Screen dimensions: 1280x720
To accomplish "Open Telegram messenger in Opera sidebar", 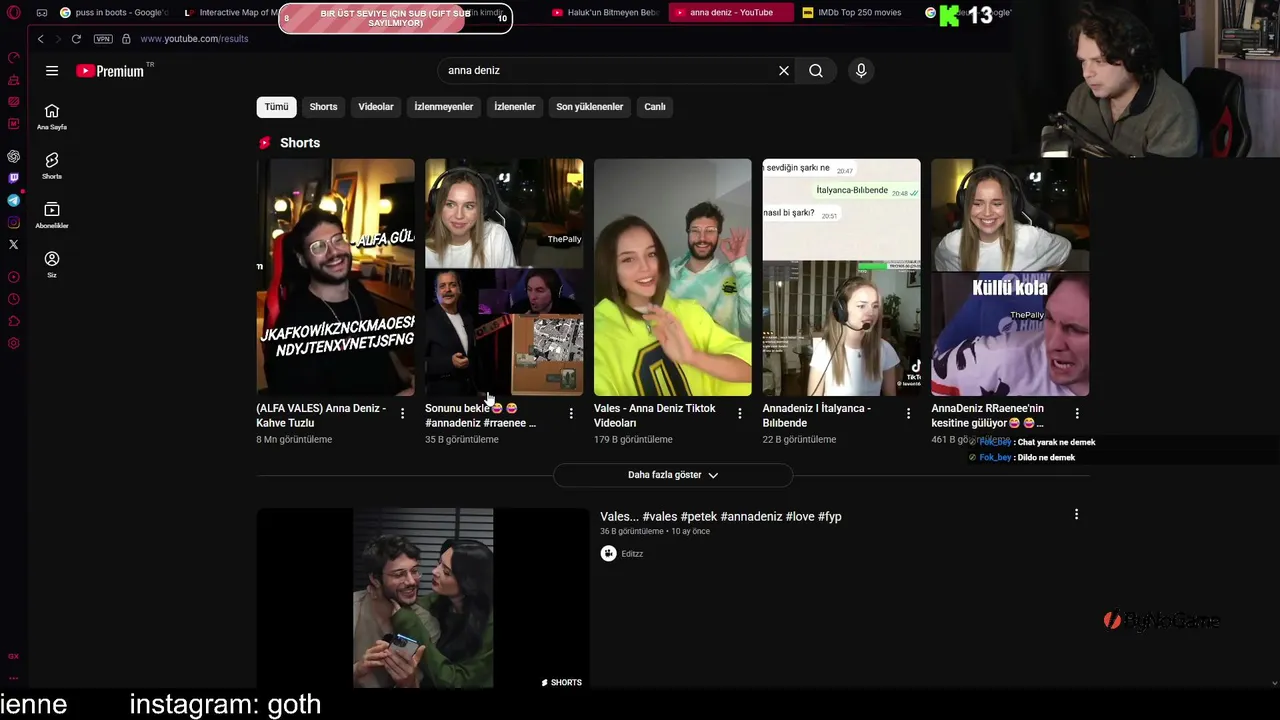I will tap(13, 200).
